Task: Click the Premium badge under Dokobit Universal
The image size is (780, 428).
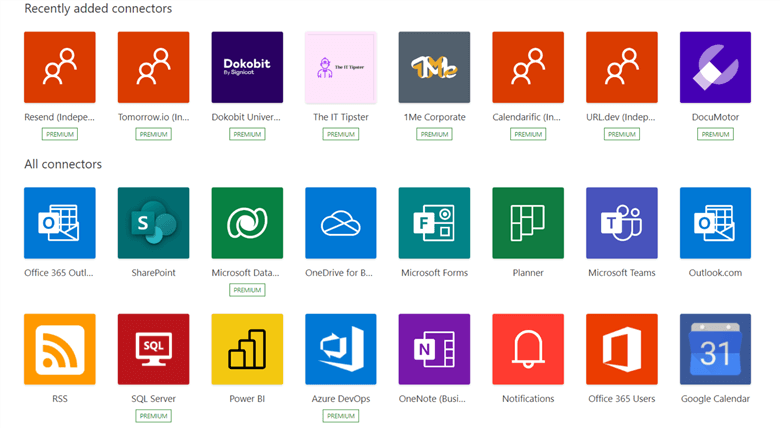Action: 247,134
